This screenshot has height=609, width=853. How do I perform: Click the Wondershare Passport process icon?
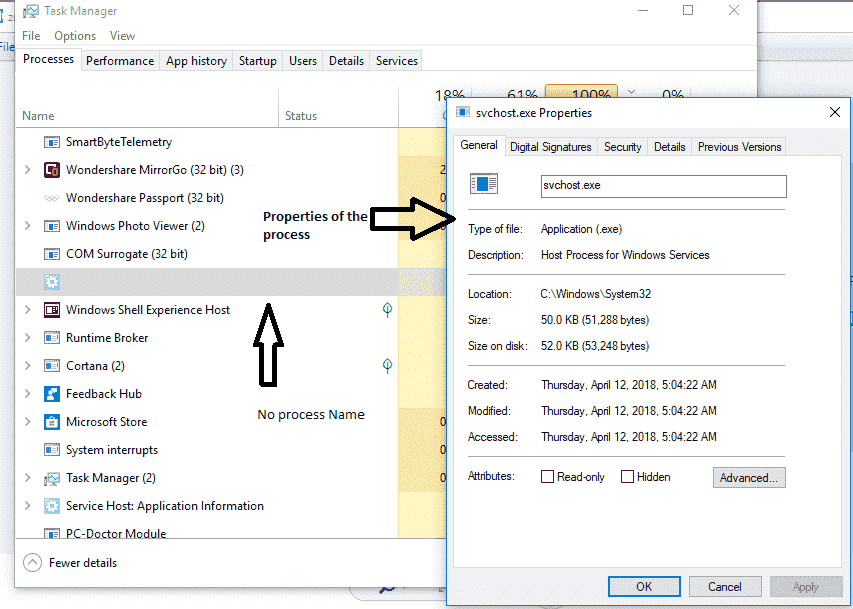point(52,198)
